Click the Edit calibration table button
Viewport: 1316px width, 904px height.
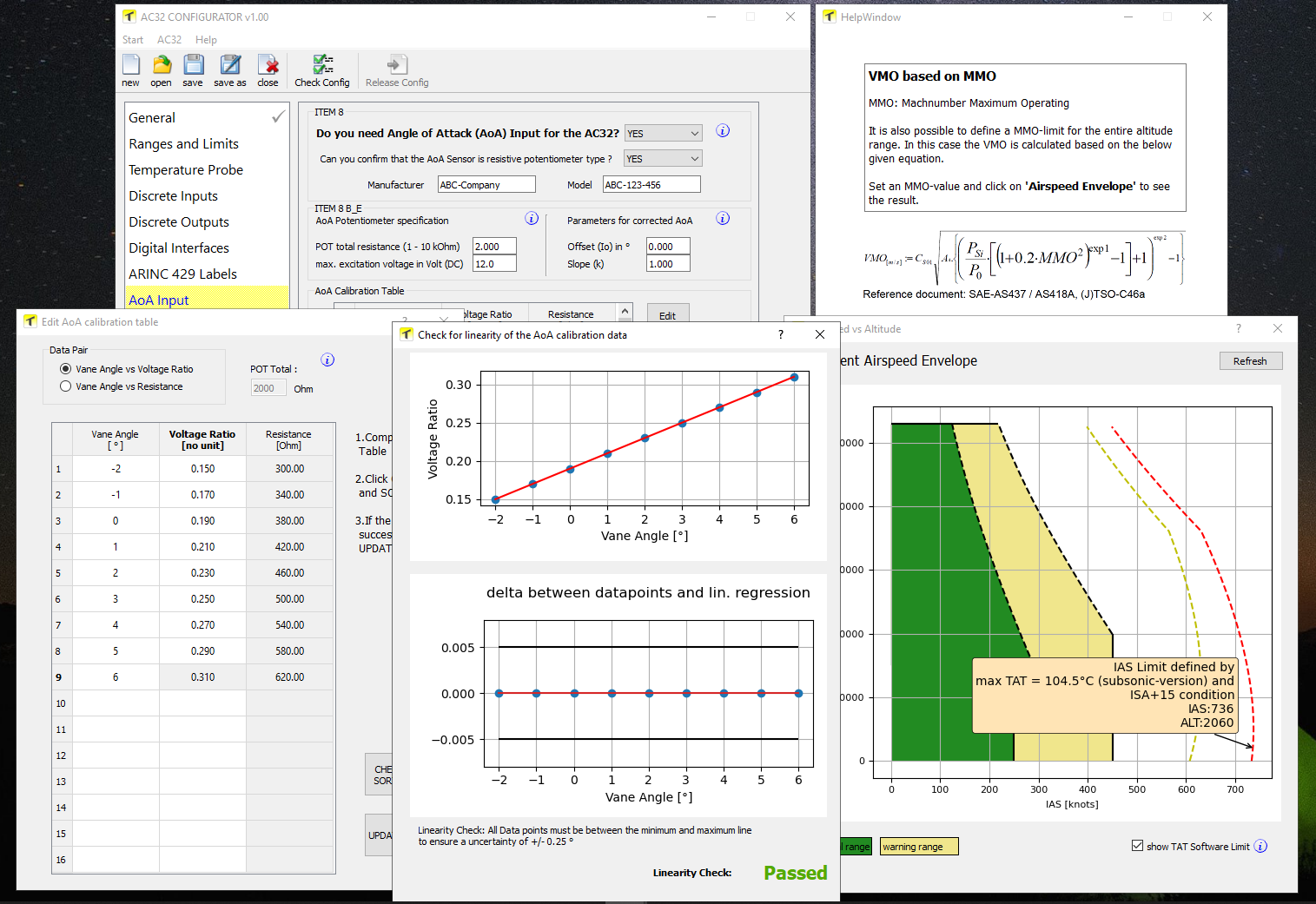pos(667,315)
